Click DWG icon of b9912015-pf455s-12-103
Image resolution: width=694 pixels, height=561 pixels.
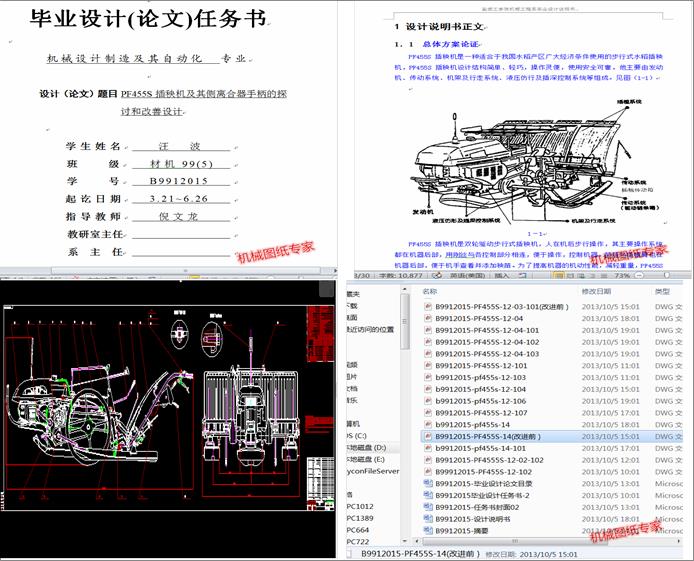coord(428,377)
